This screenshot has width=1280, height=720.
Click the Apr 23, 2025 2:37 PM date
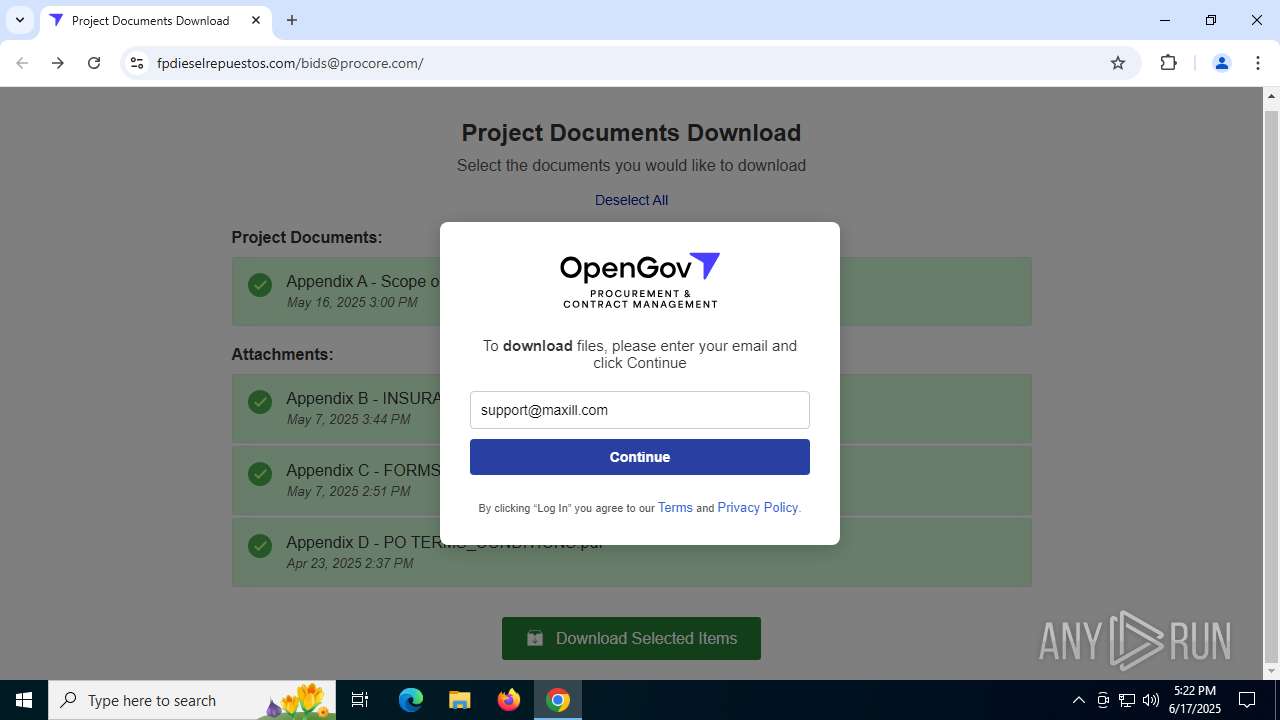(x=350, y=564)
